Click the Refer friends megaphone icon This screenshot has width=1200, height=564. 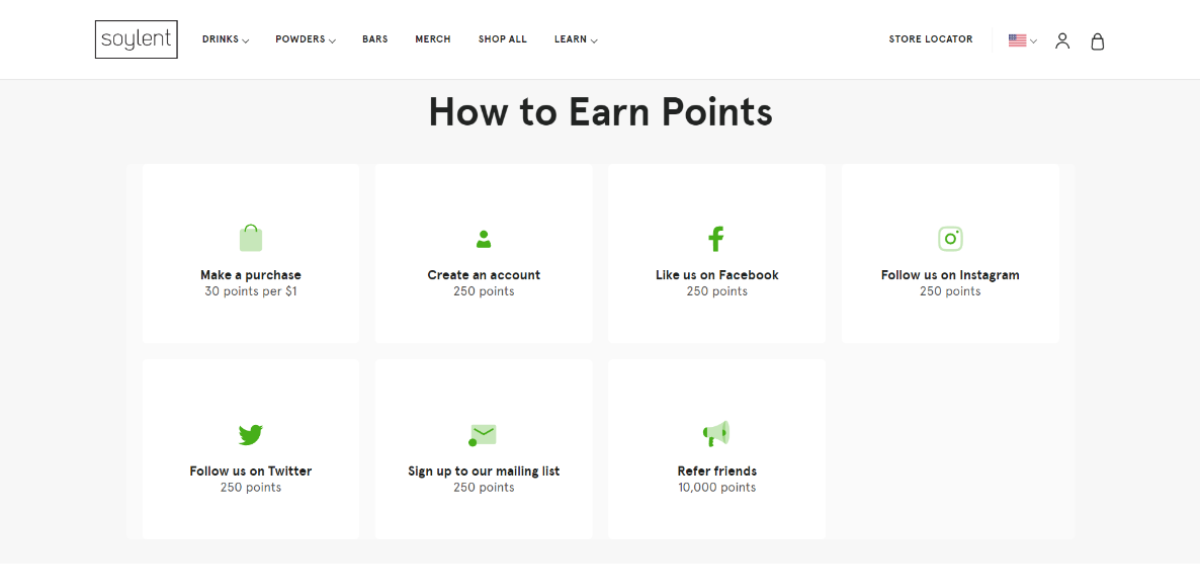click(716, 434)
